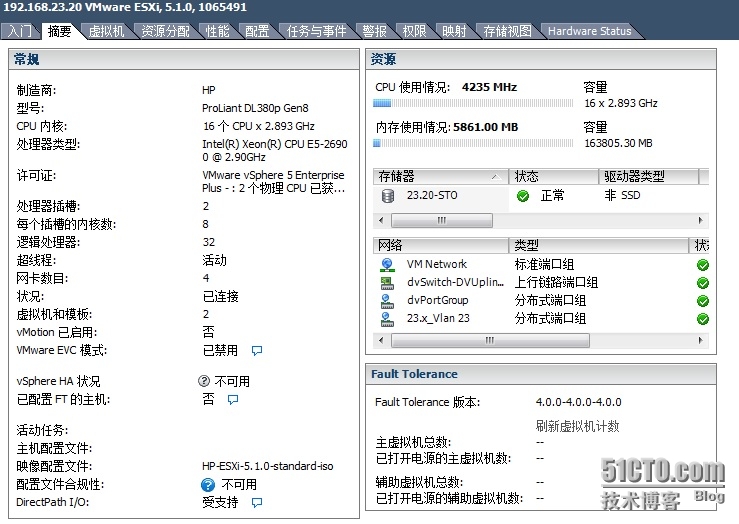Select the VM Network row
Viewport: 739px width, 524px height.
pyautogui.click(x=542, y=265)
